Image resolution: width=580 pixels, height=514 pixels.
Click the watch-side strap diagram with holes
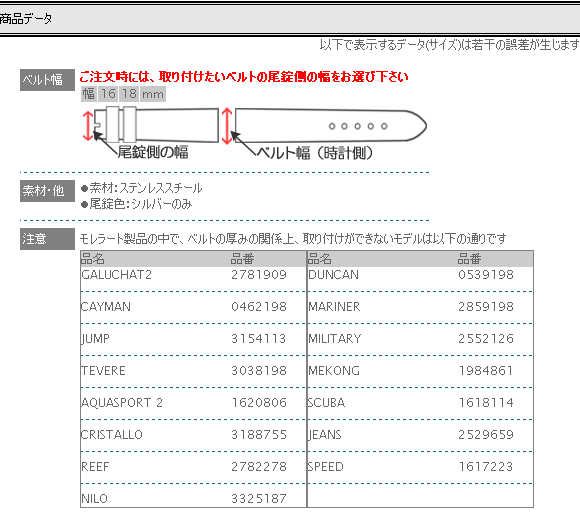point(331,125)
